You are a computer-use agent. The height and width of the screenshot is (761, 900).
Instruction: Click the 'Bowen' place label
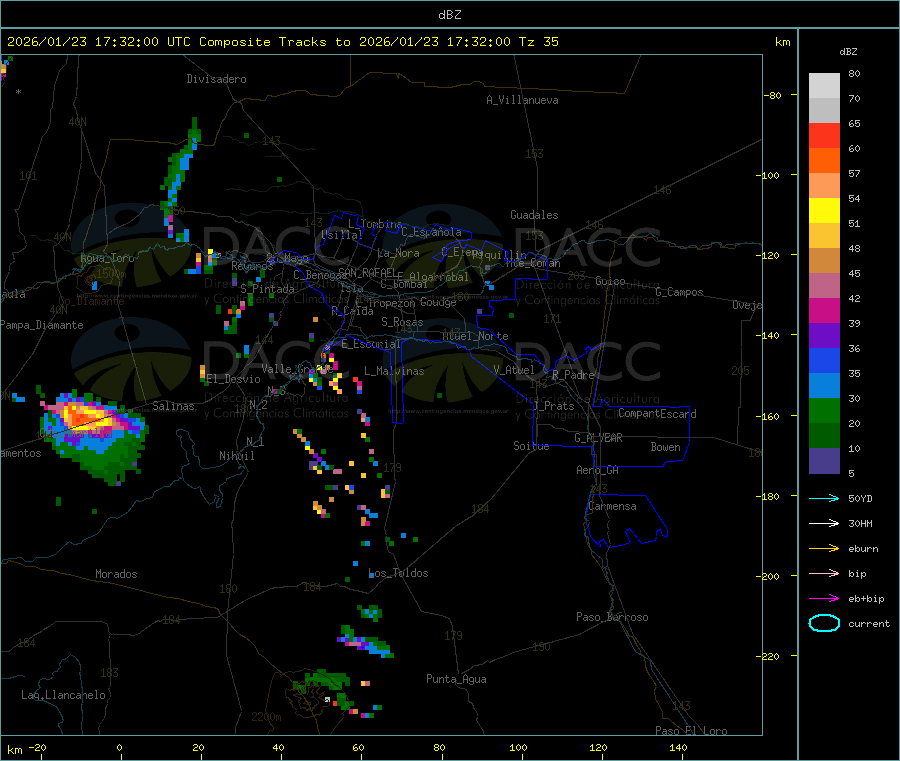666,447
